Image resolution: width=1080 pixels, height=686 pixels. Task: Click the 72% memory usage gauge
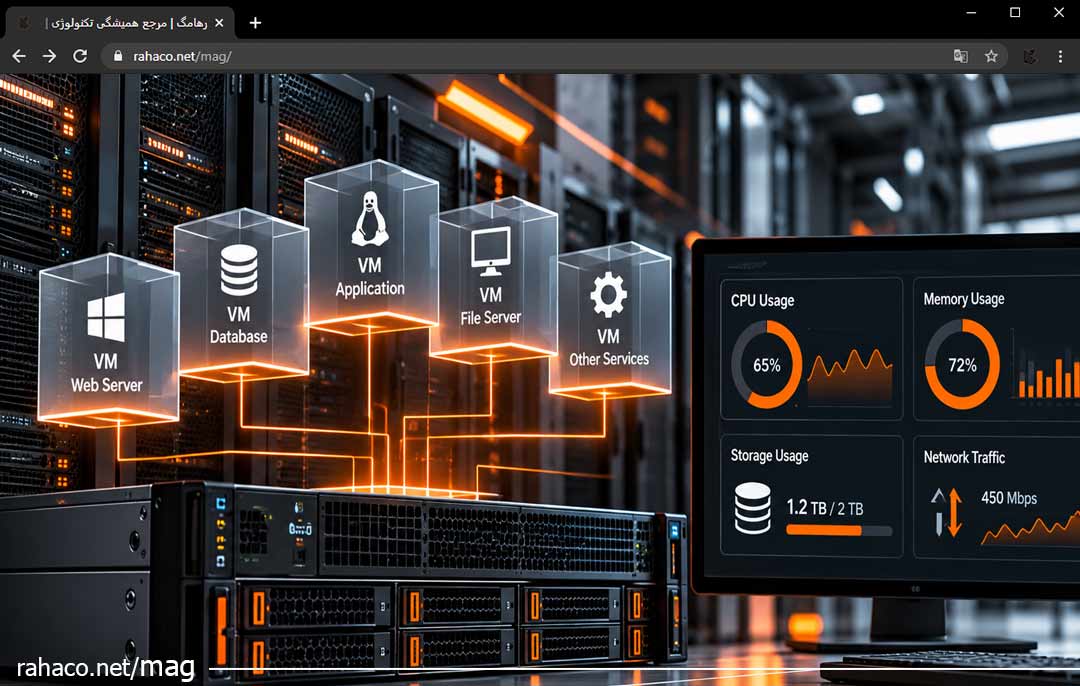point(962,364)
